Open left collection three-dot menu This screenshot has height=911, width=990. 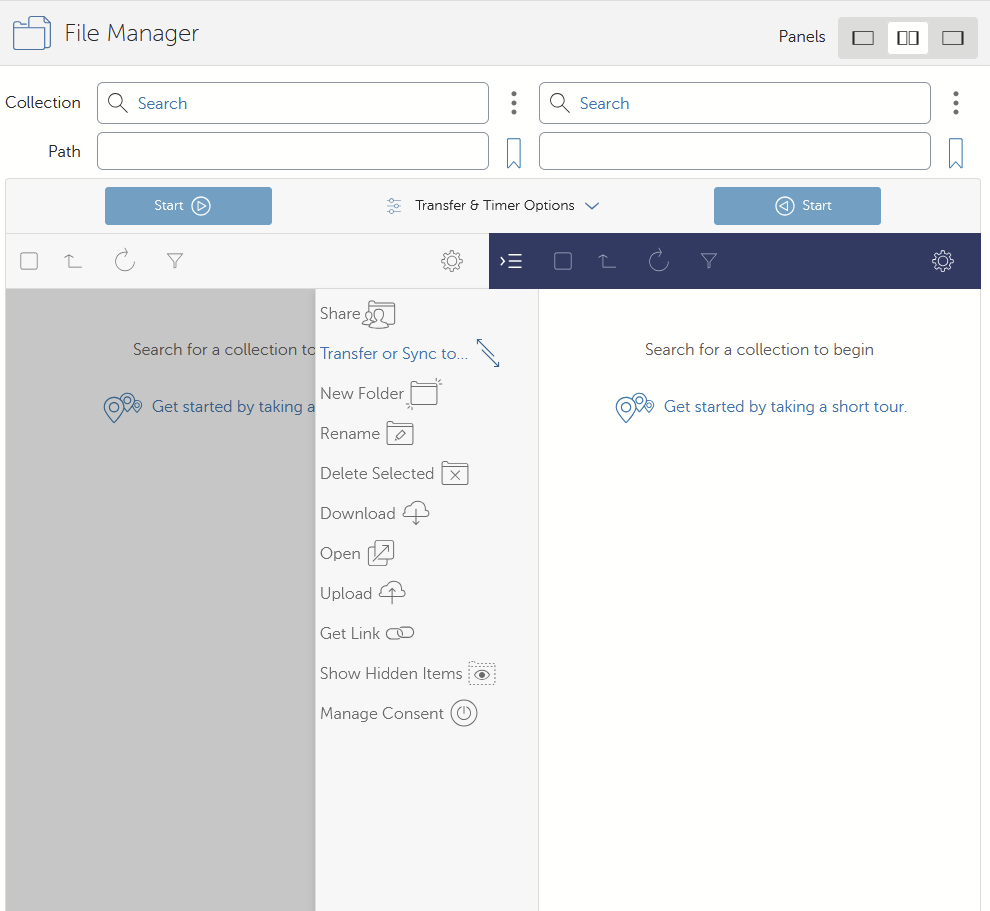pos(513,103)
